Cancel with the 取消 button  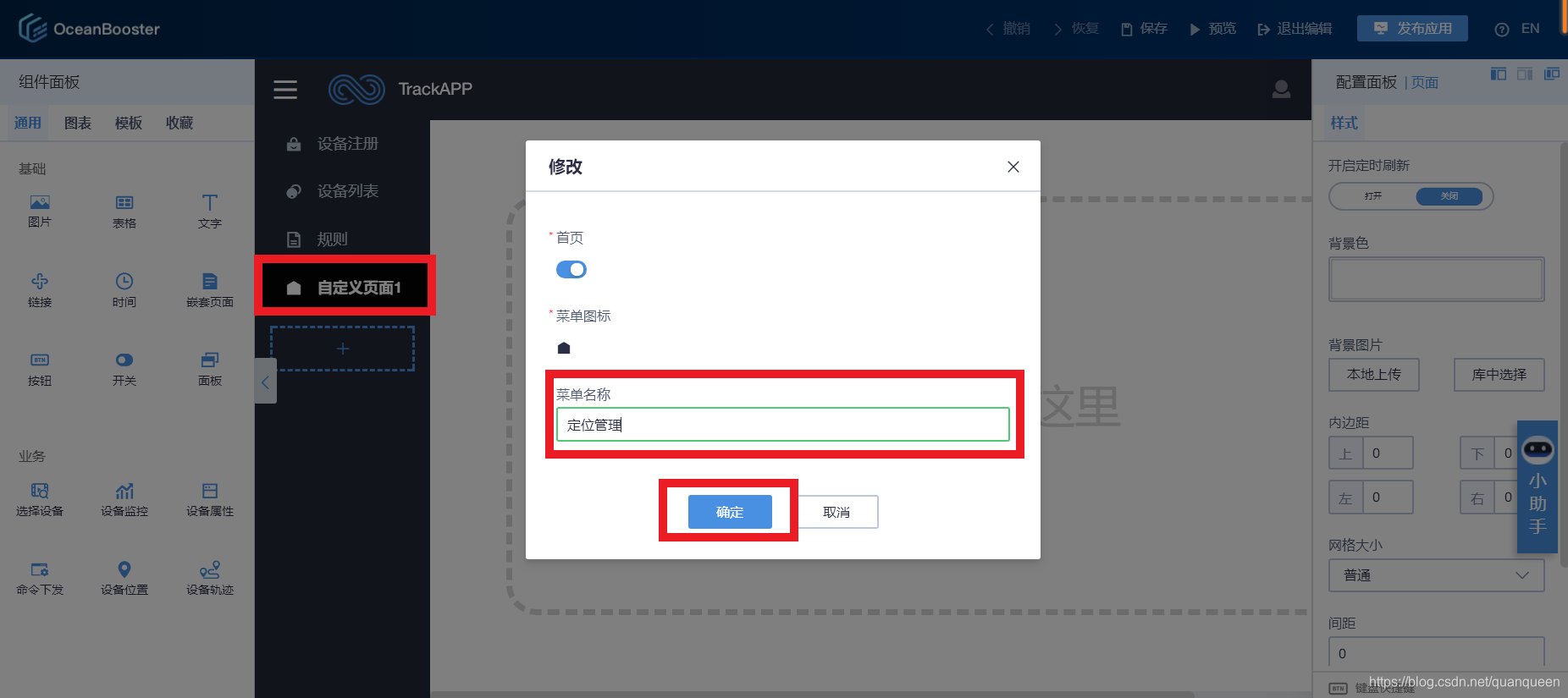[x=836, y=512]
